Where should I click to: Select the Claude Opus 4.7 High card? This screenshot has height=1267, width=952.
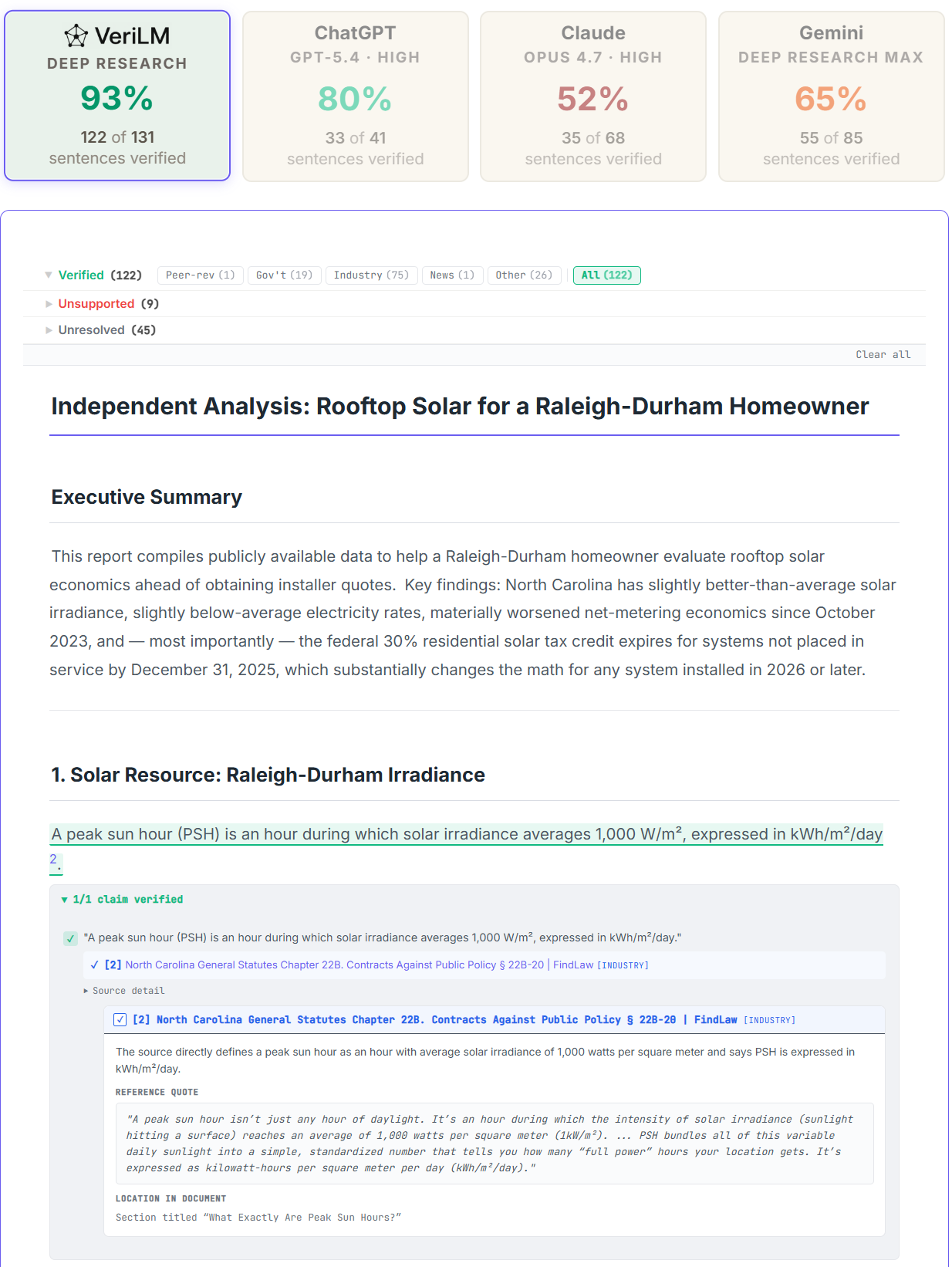click(593, 96)
